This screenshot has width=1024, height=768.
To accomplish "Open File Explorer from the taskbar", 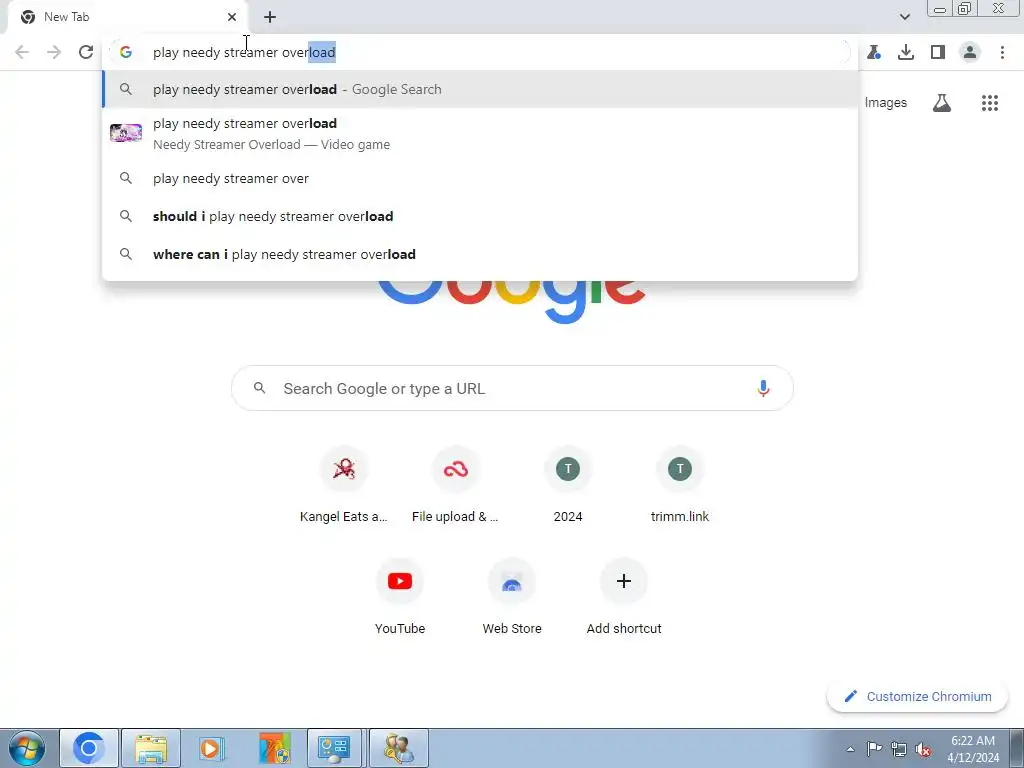I will coord(151,748).
